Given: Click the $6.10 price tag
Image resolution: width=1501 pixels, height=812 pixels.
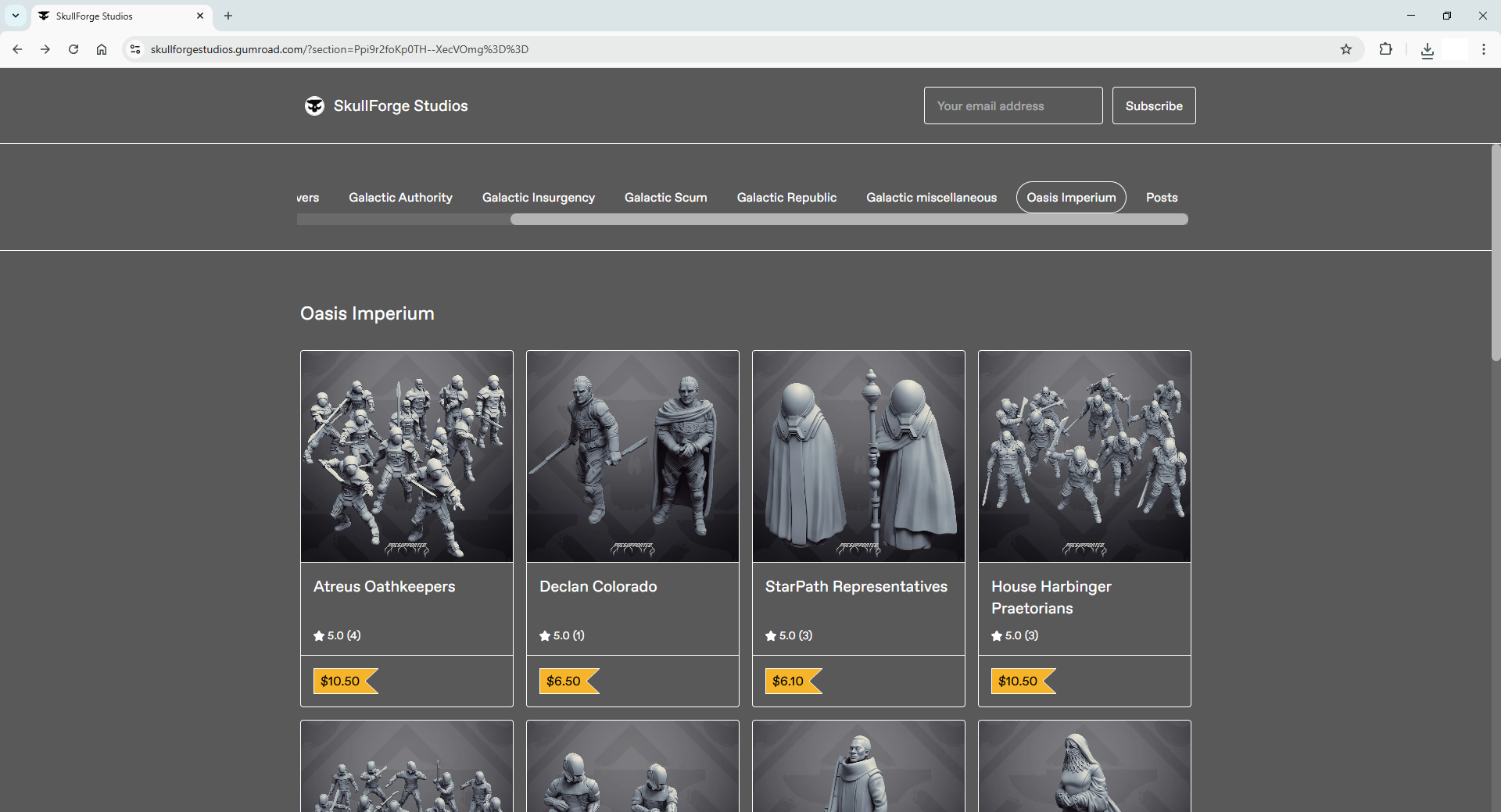Looking at the screenshot, I should coord(793,681).
